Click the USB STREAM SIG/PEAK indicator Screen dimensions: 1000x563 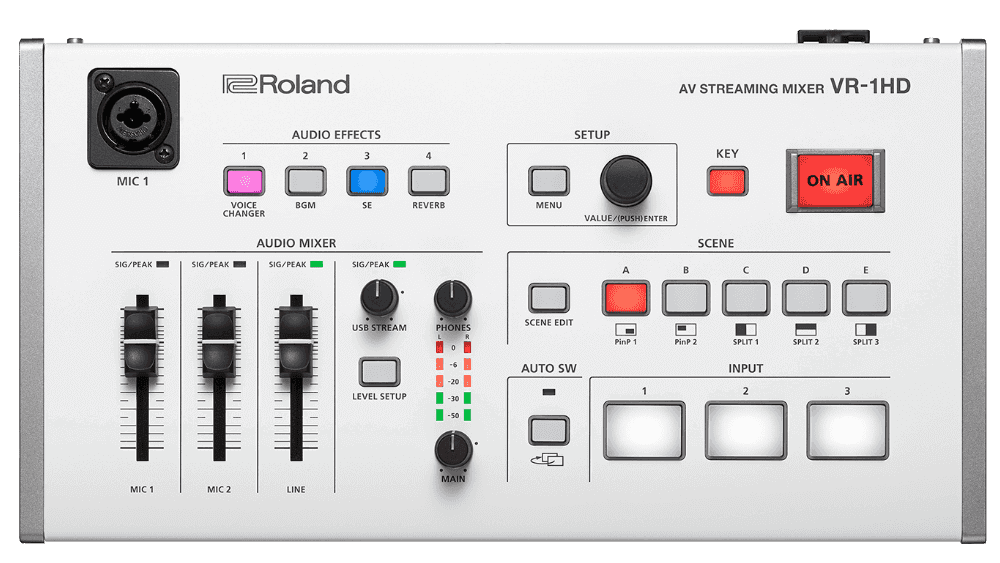(x=399, y=264)
